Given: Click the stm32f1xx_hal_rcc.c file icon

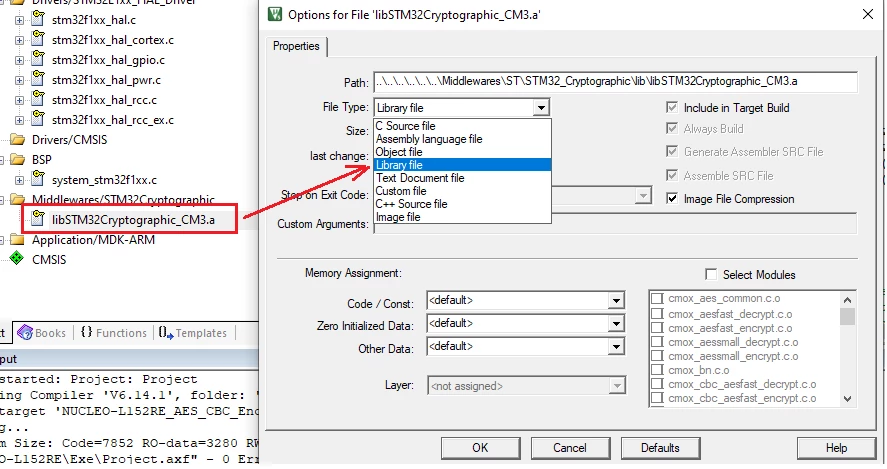Looking at the screenshot, I should 38,99.
